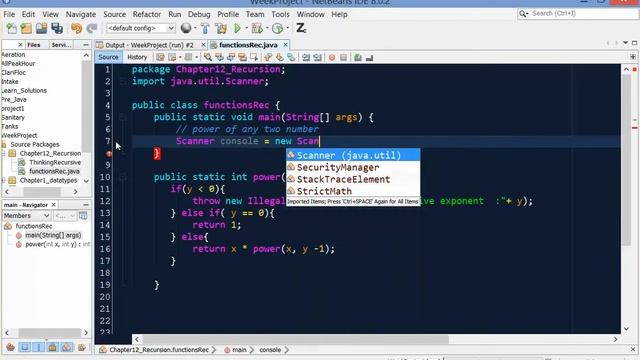Toggle Show Inherited Members in Navigator footer

pyautogui.click(x=11, y=347)
